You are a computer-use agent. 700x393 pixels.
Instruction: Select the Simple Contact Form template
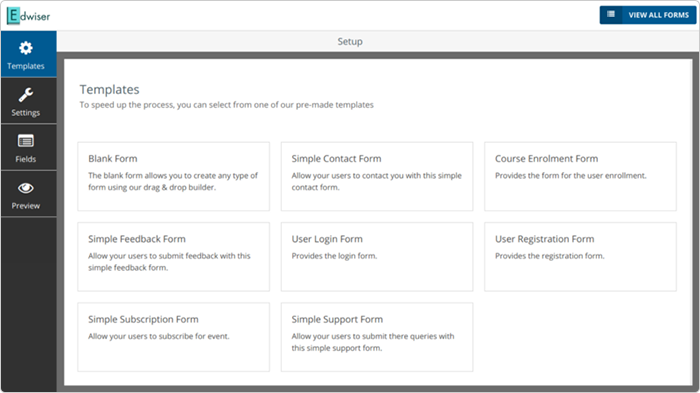tap(377, 176)
